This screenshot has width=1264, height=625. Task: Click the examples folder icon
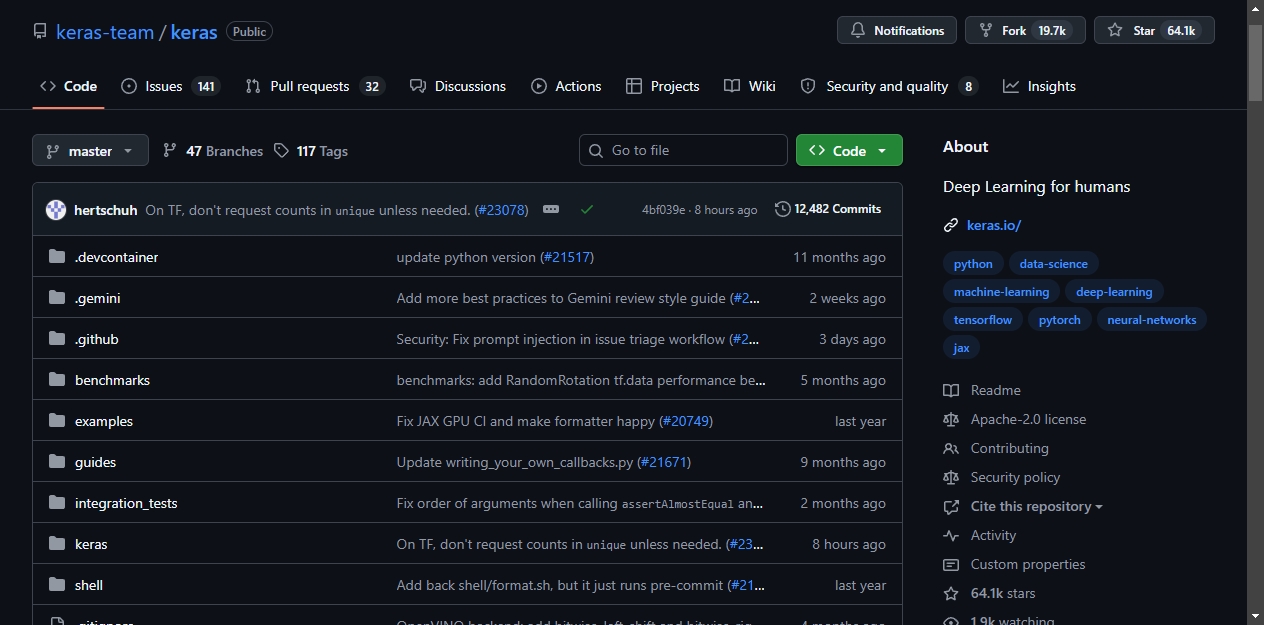pos(57,421)
